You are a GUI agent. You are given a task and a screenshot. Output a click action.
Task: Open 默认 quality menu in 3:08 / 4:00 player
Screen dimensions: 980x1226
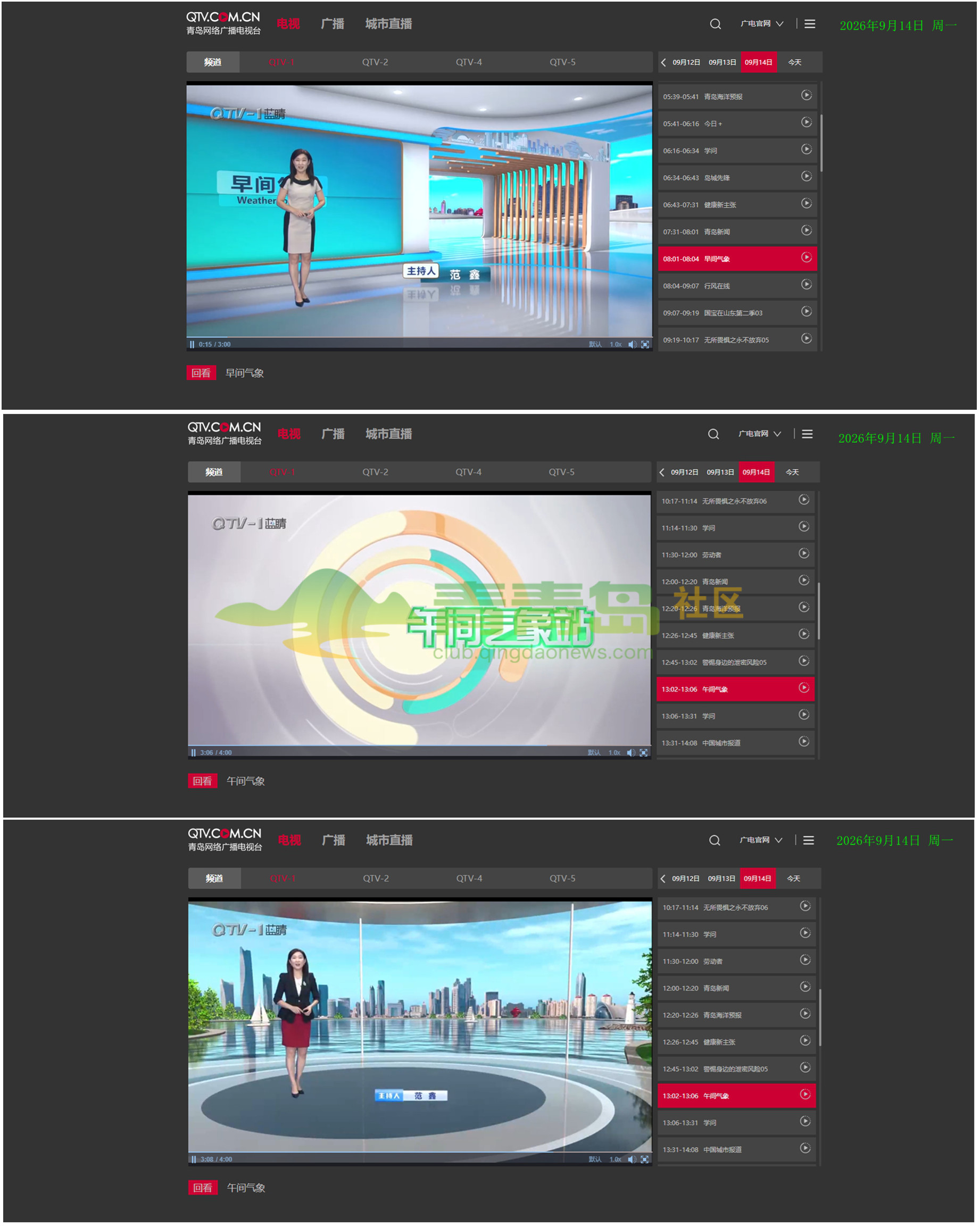595,1159
